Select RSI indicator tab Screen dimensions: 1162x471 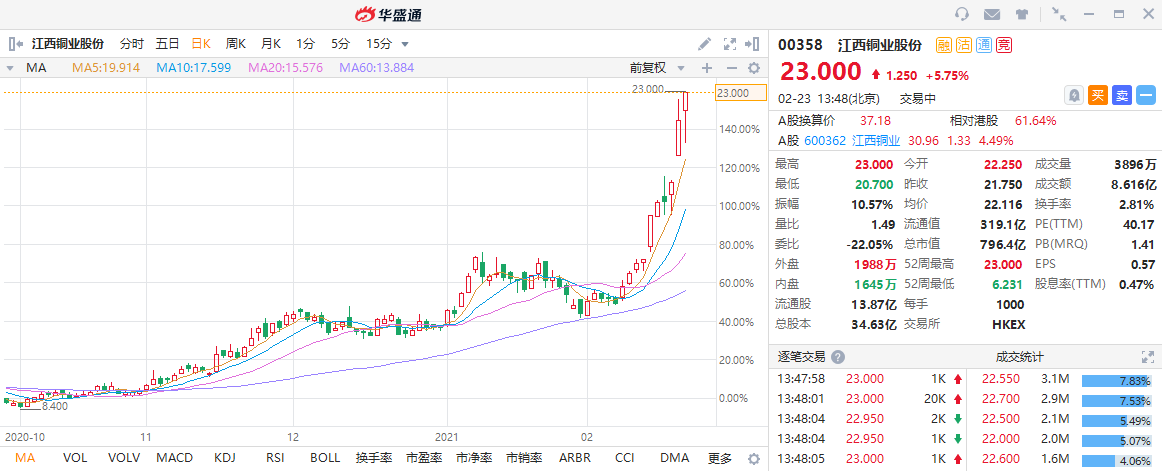tap(274, 458)
